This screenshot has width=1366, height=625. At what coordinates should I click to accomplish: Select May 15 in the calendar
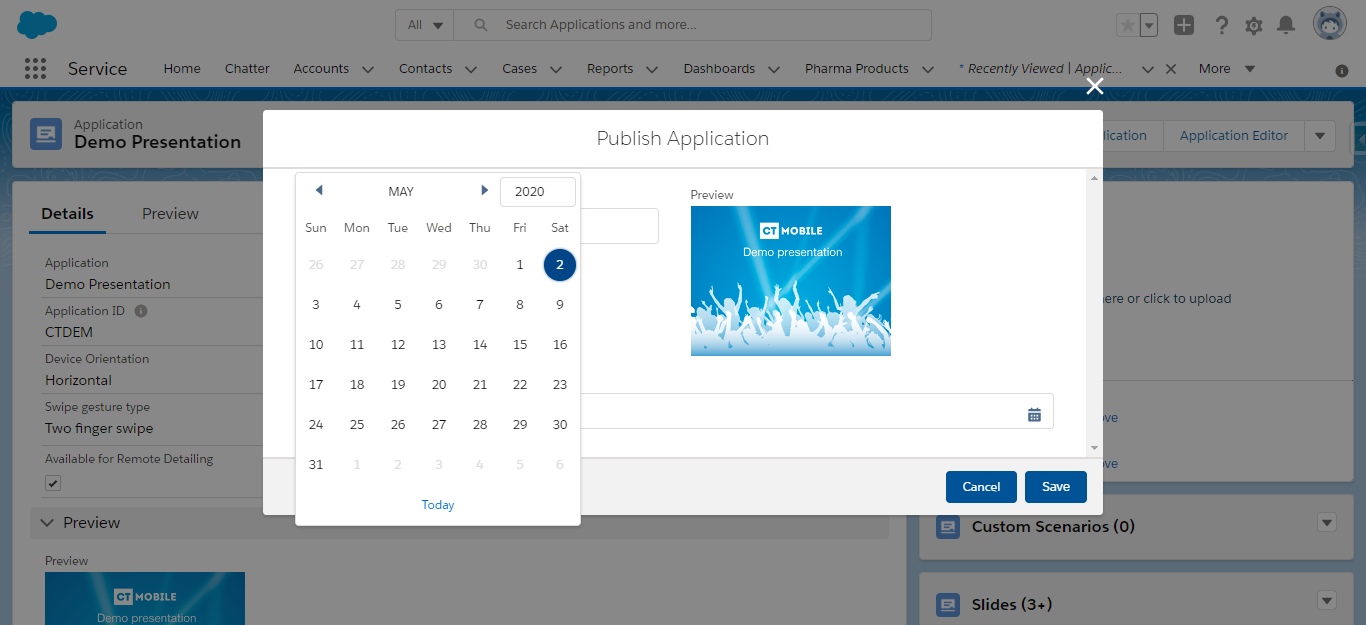point(520,345)
